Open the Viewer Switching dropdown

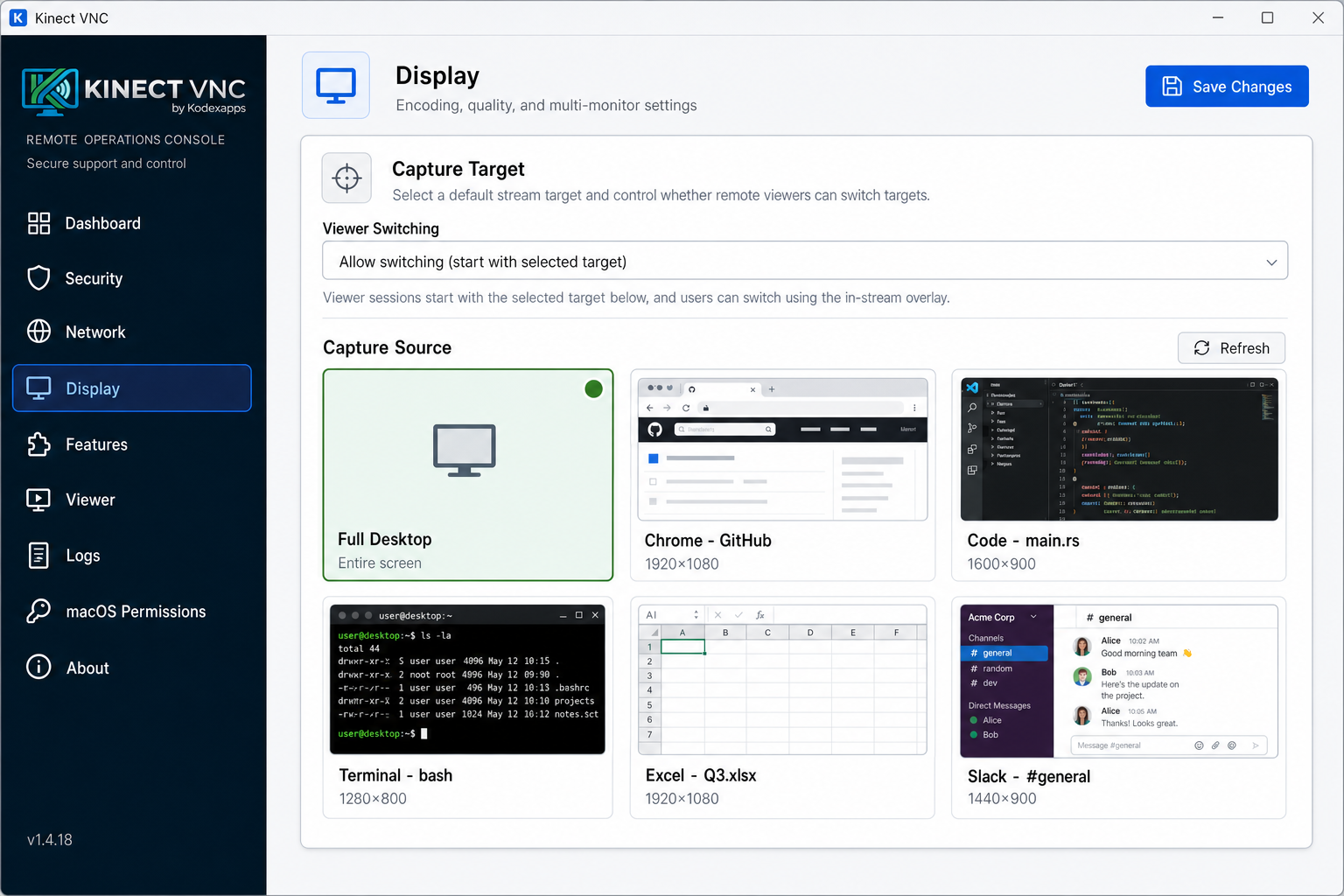pos(805,261)
